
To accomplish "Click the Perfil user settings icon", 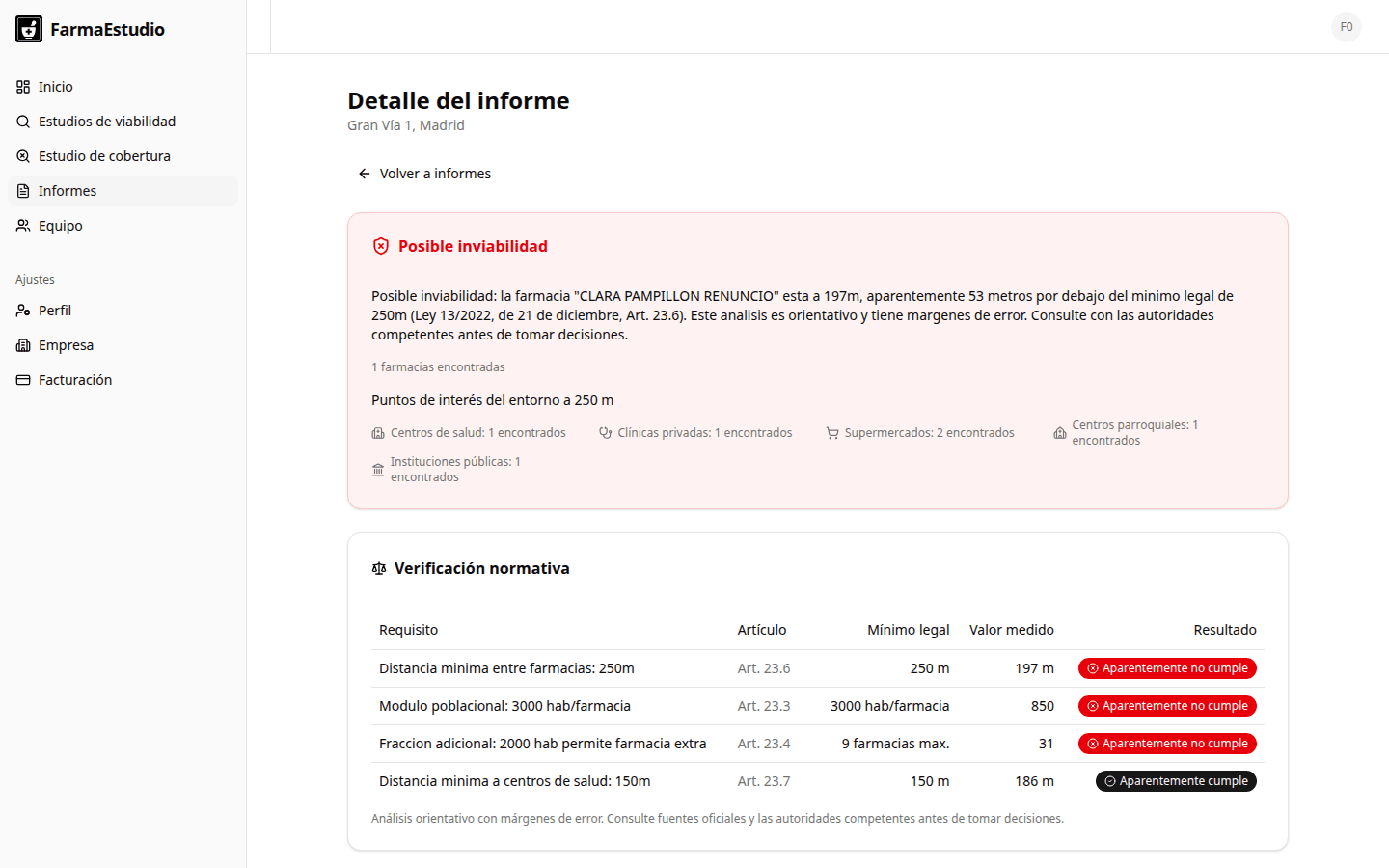I will click(x=21, y=310).
